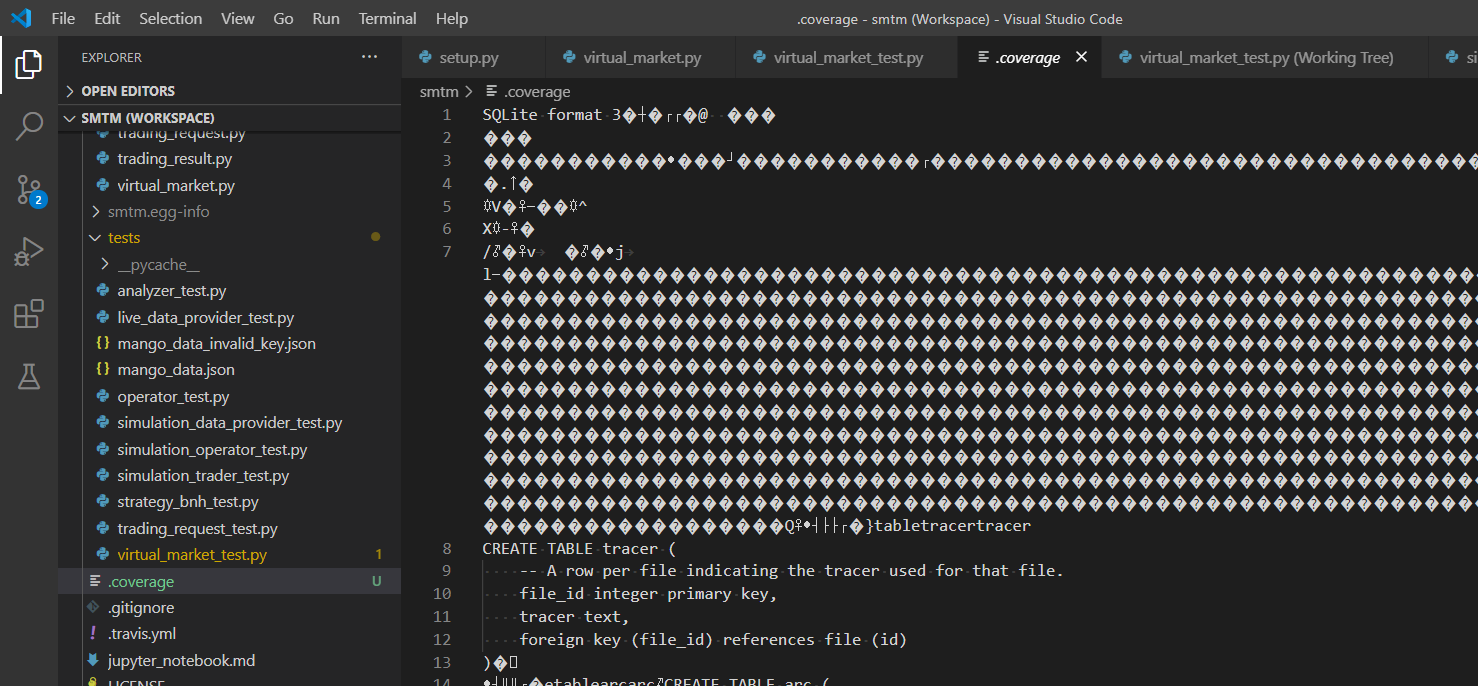The image size is (1478, 686).
Task: Open Source Control view with 2 changes
Action: 29,190
